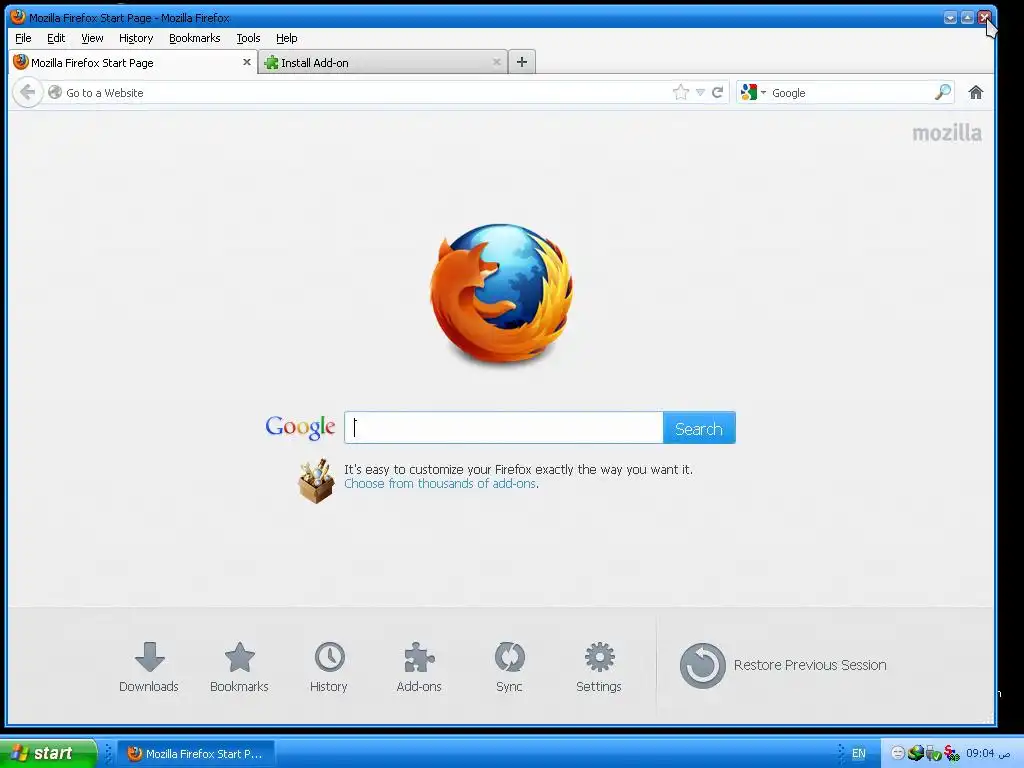1024x768 pixels.
Task: Open the Tools menu
Action: (248, 38)
